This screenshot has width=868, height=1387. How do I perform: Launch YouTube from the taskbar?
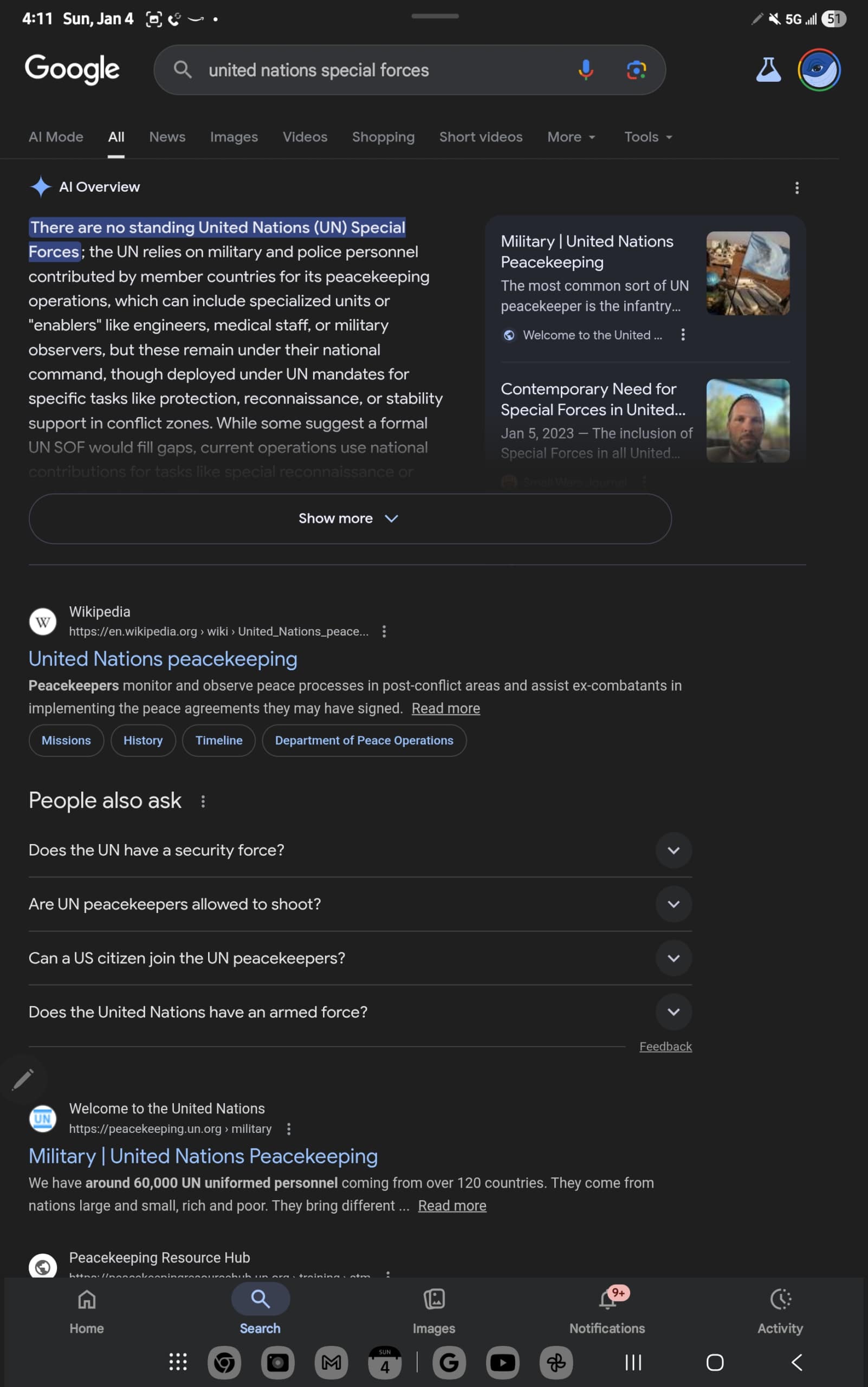502,1362
